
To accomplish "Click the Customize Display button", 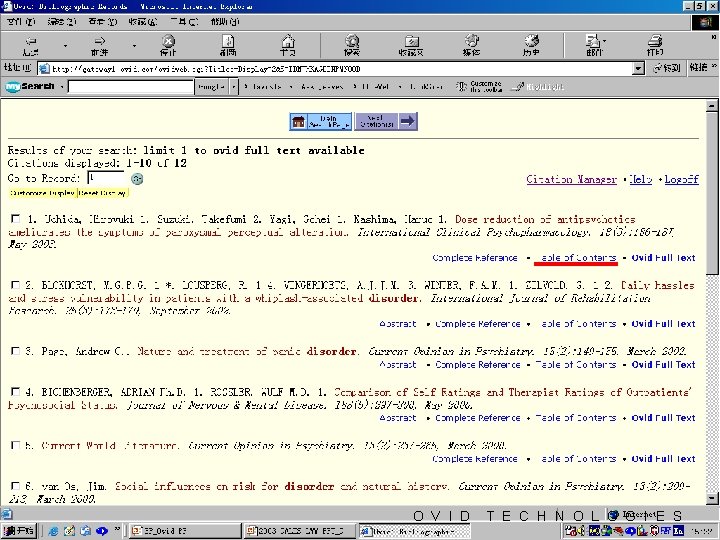I will tap(42, 193).
